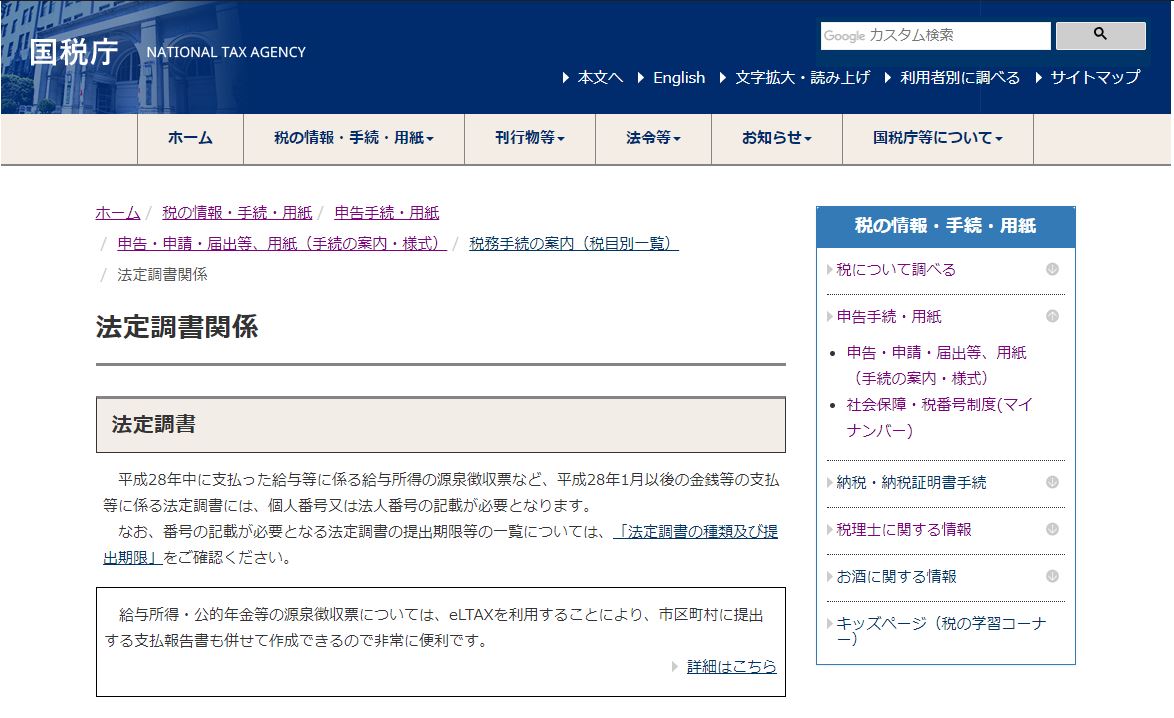Click the search magnifying glass icon
1174x718 pixels.
click(x=1100, y=35)
